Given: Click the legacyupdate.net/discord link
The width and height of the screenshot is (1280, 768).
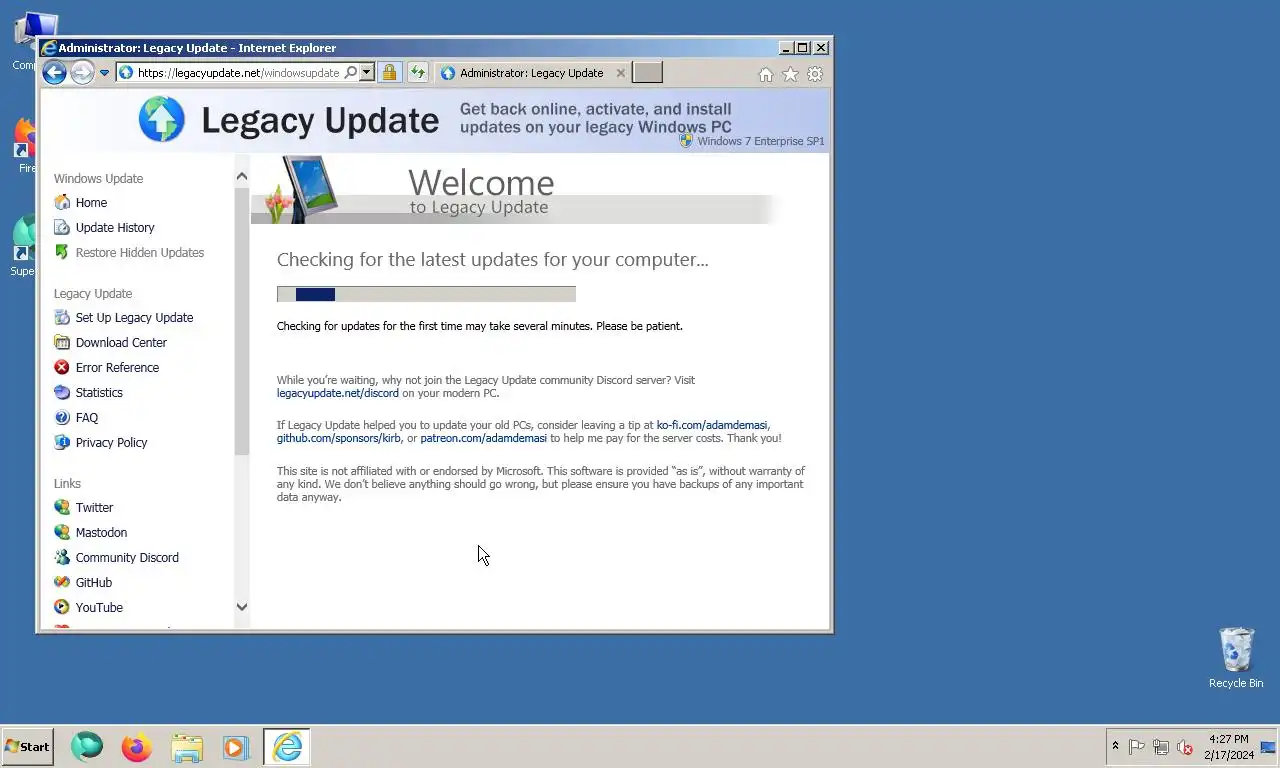Looking at the screenshot, I should [338, 393].
